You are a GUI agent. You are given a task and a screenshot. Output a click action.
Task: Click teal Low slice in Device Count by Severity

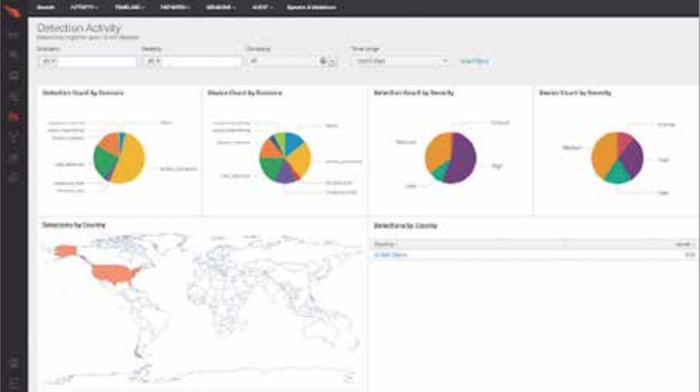tap(618, 173)
